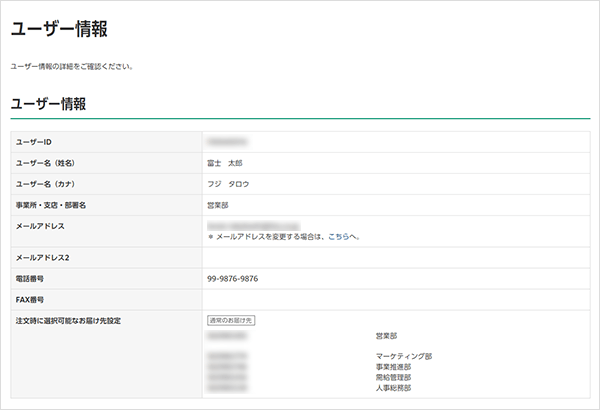Click the blurred email address value
Image resolution: width=600 pixels, height=410 pixels.
253,225
